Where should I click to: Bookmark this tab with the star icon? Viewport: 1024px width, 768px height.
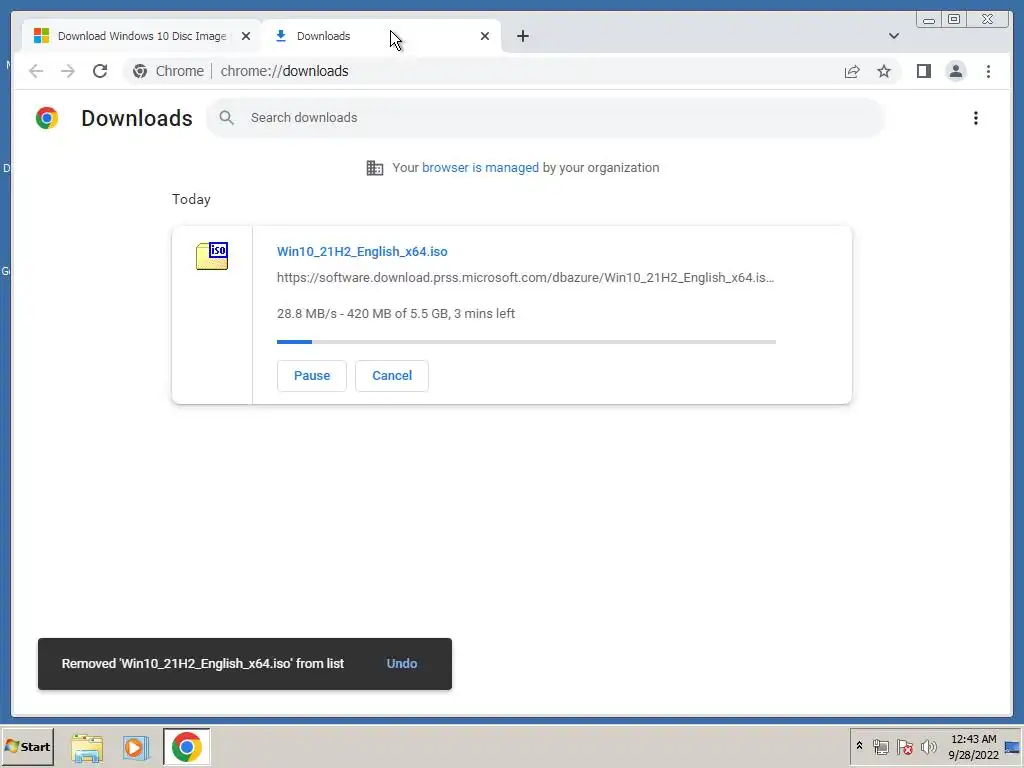point(884,71)
